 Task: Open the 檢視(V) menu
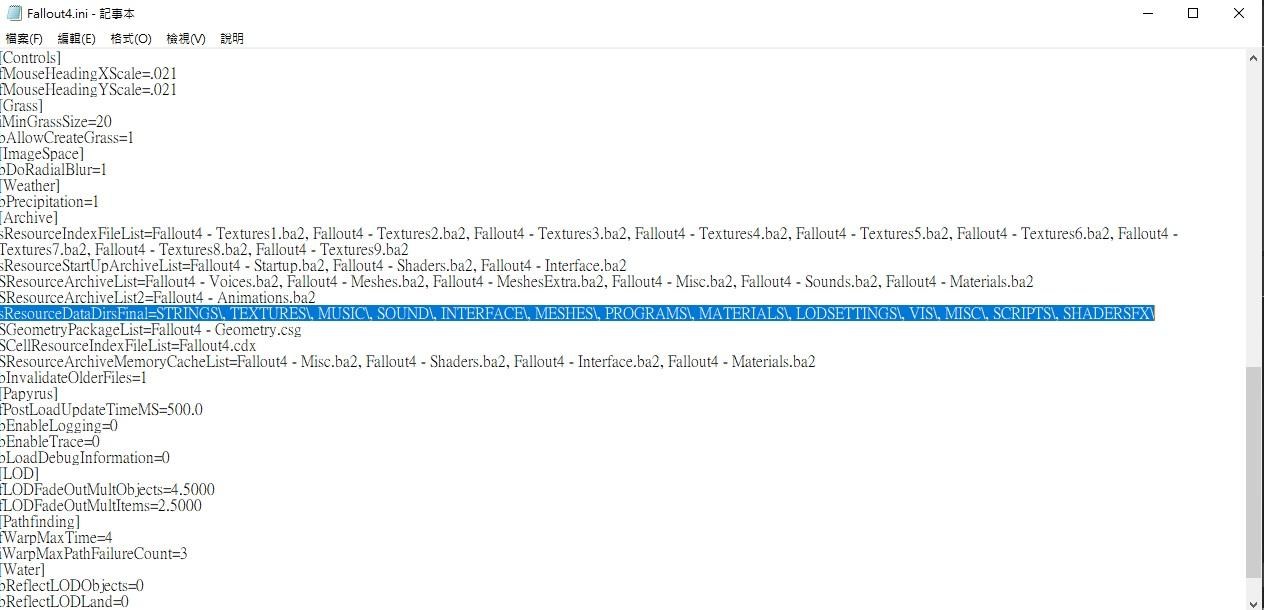[186, 38]
